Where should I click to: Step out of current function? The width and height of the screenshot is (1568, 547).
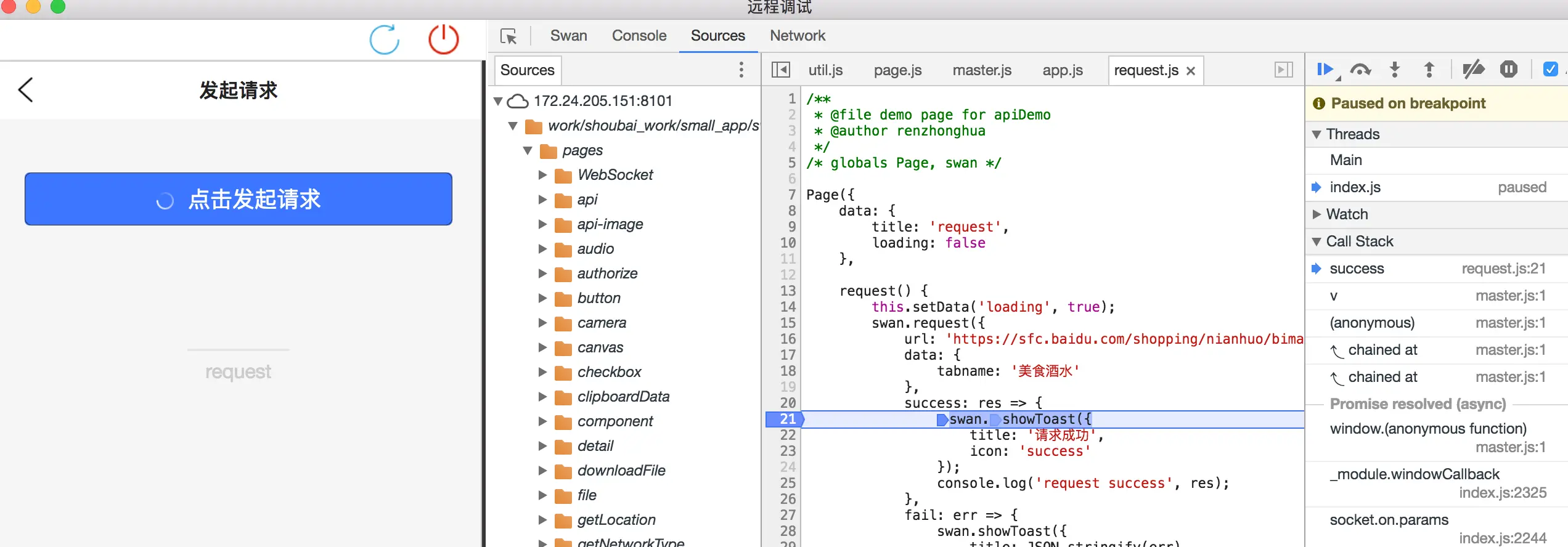1429,70
